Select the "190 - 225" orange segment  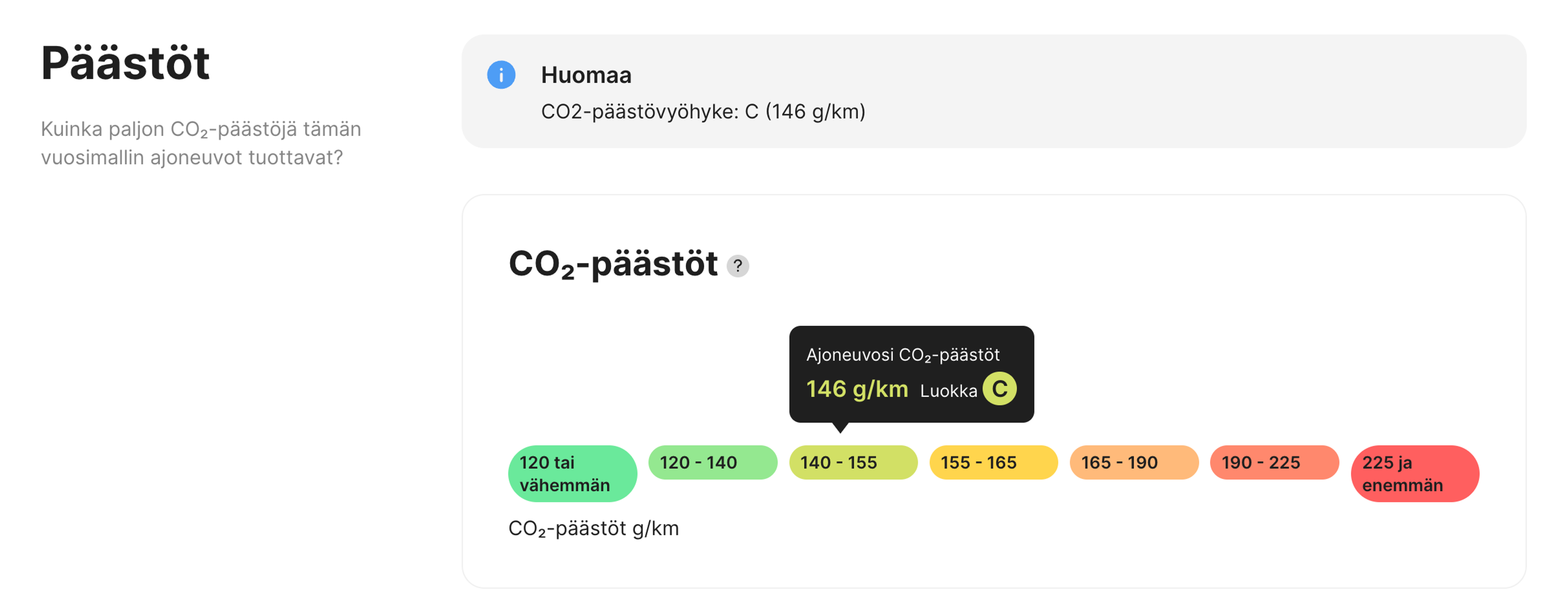(x=1274, y=462)
